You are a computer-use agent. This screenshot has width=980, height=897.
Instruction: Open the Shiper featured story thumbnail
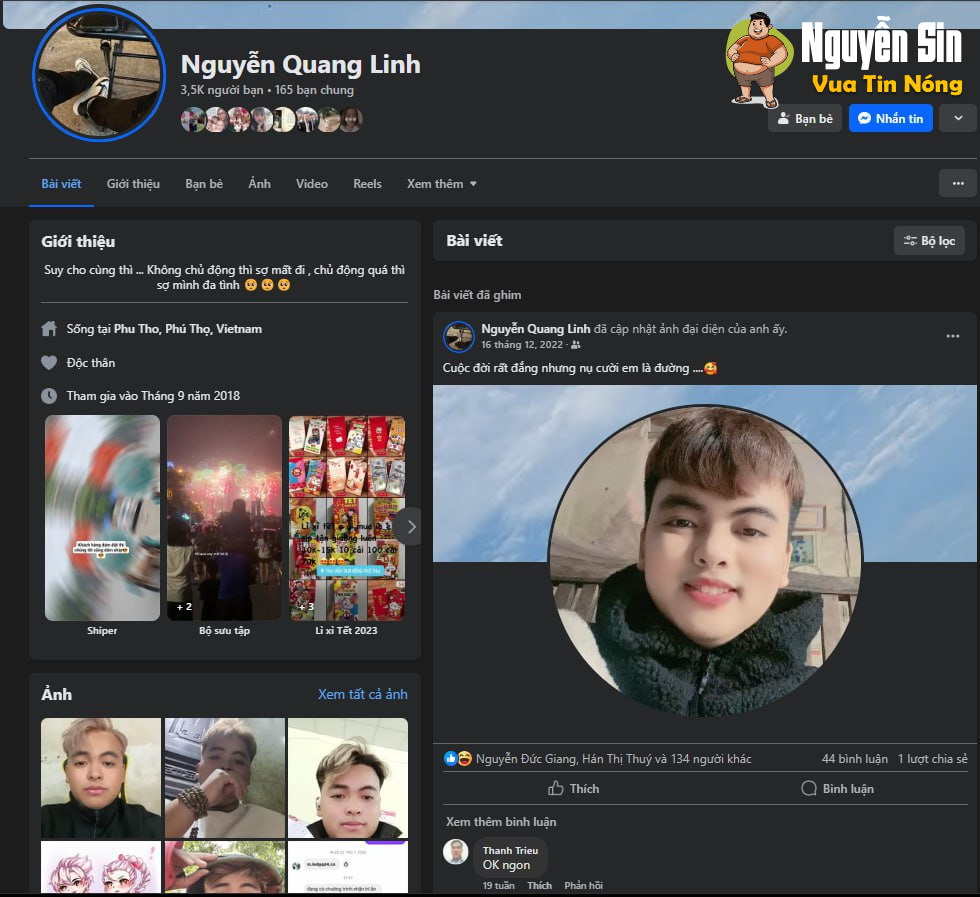[x=102, y=520]
